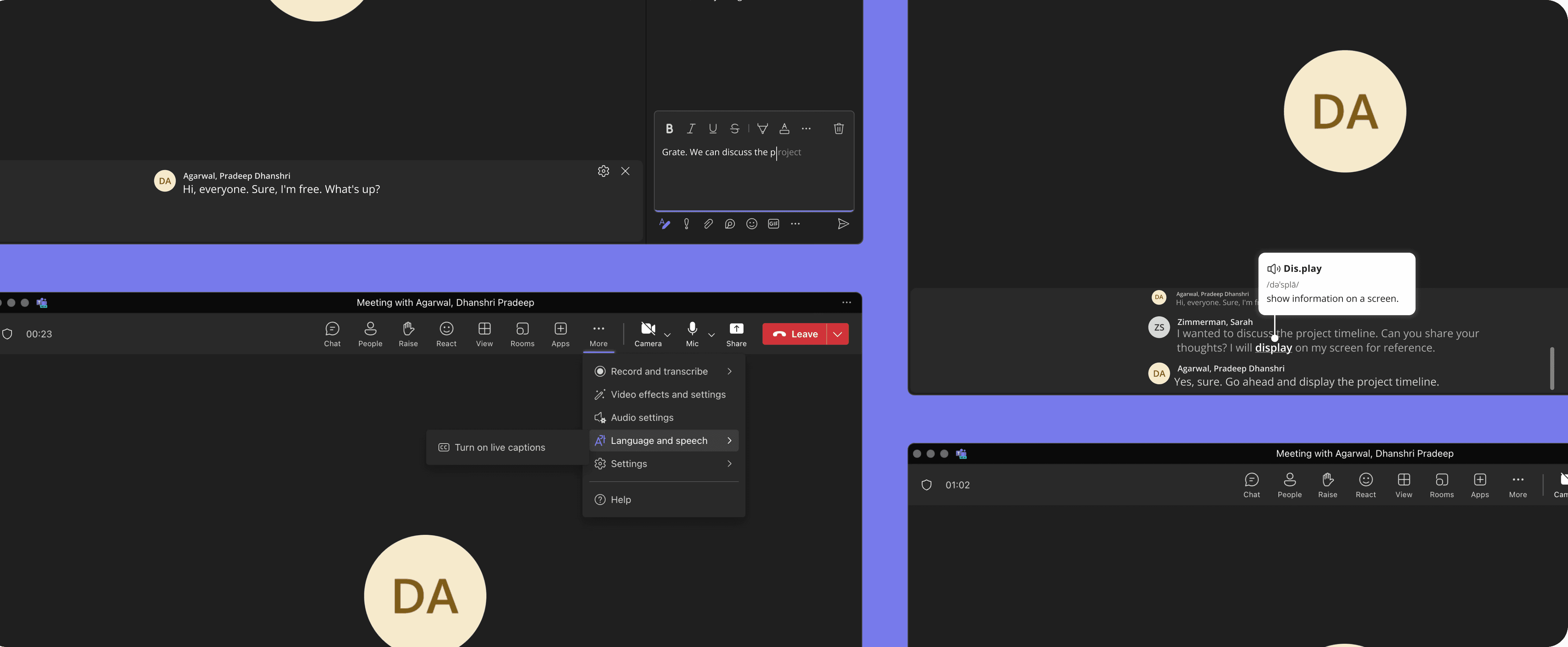Click the Italic formatting icon
1568x647 pixels.
click(691, 128)
